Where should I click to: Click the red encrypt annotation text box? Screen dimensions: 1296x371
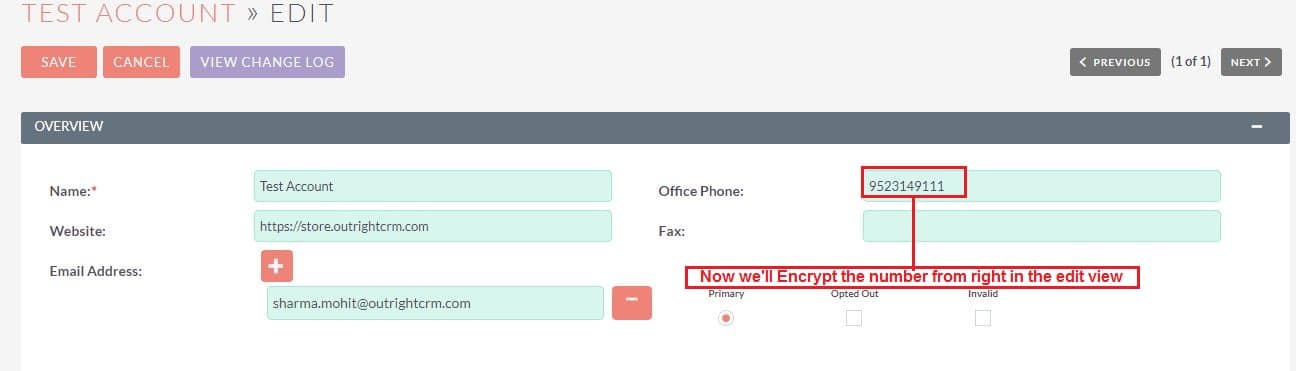[x=912, y=277]
